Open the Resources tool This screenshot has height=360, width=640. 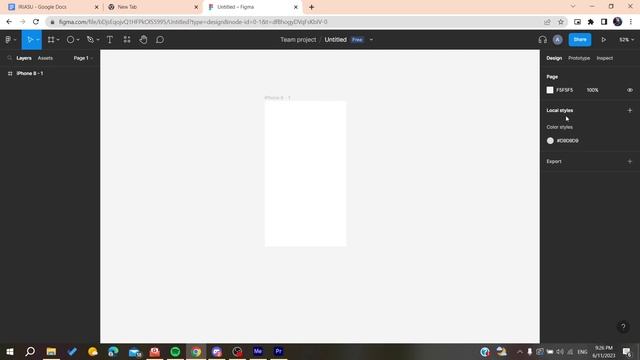click(x=127, y=40)
